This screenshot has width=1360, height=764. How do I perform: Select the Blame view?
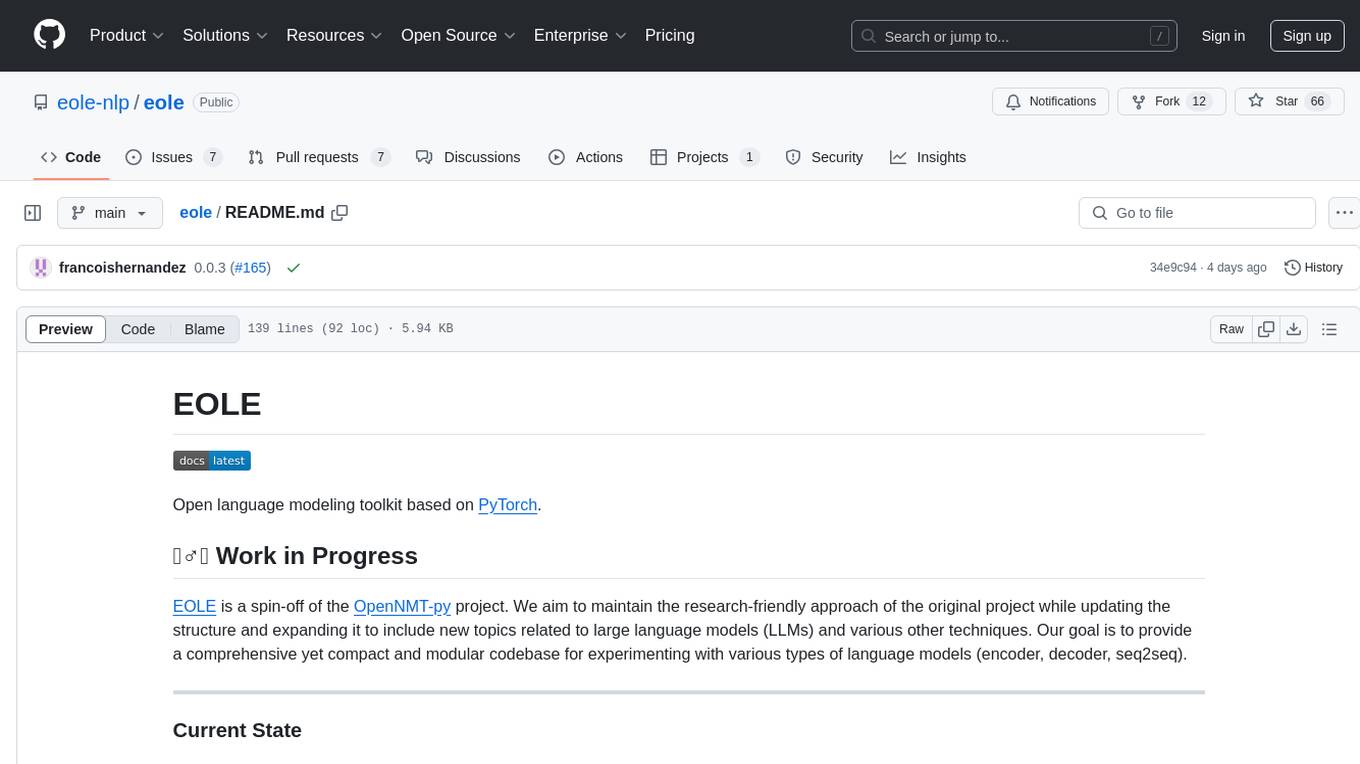(205, 329)
